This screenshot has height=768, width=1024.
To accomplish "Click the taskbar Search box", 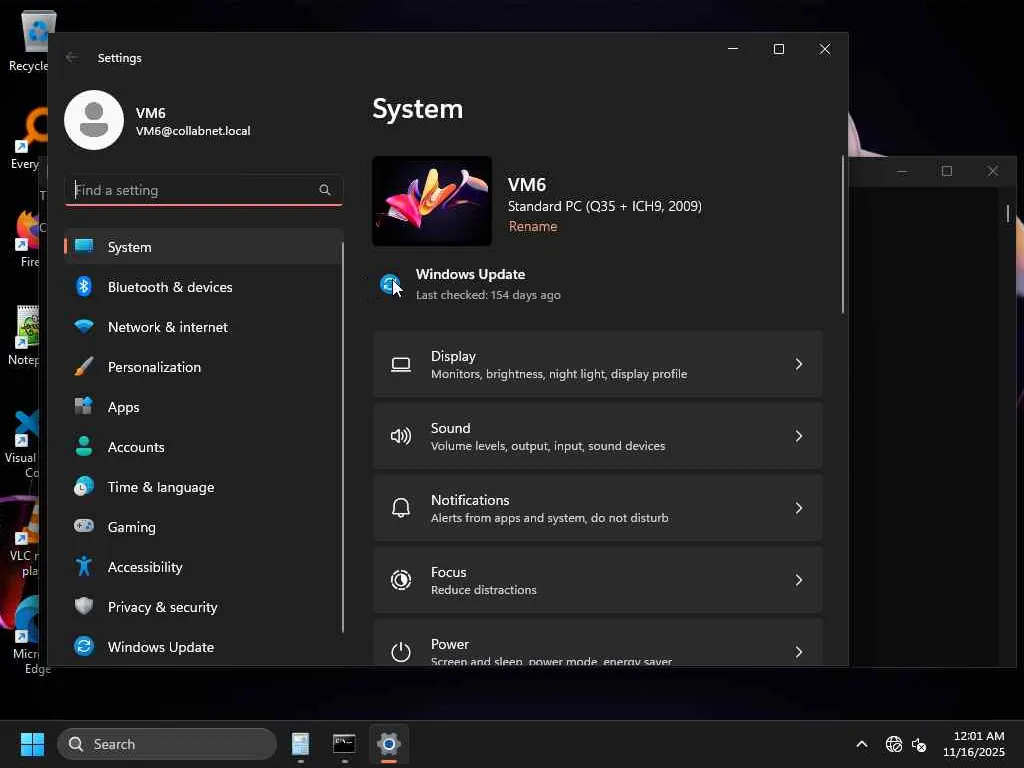I will pyautogui.click(x=167, y=744).
